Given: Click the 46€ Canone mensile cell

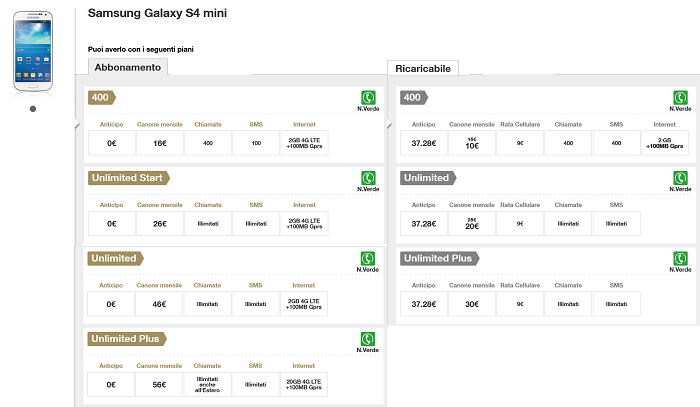Looking at the screenshot, I should click(x=159, y=304).
